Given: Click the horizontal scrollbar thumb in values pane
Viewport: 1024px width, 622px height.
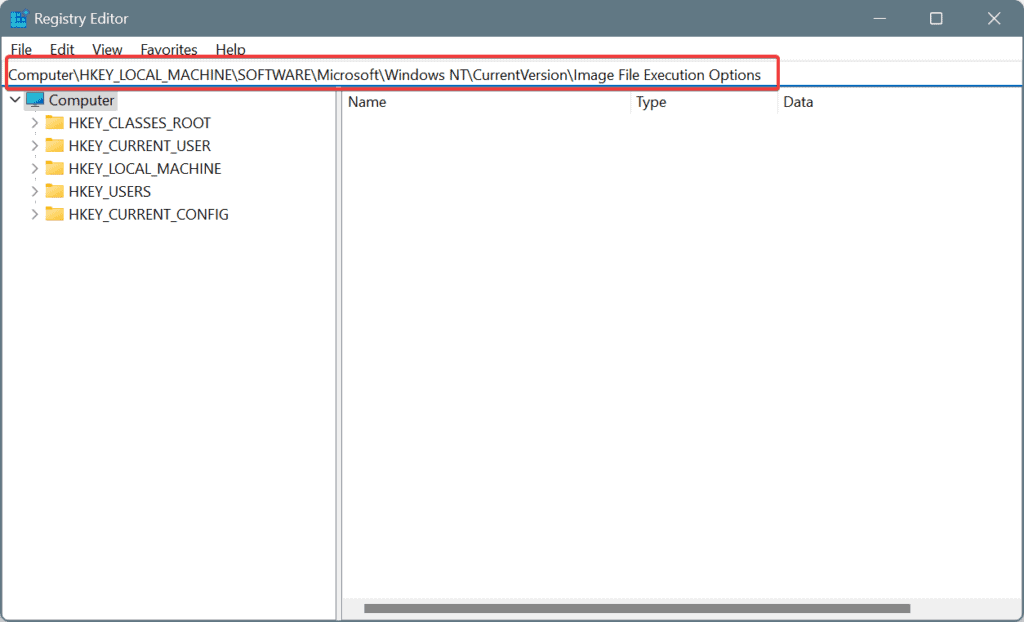Looking at the screenshot, I should click(x=637, y=608).
